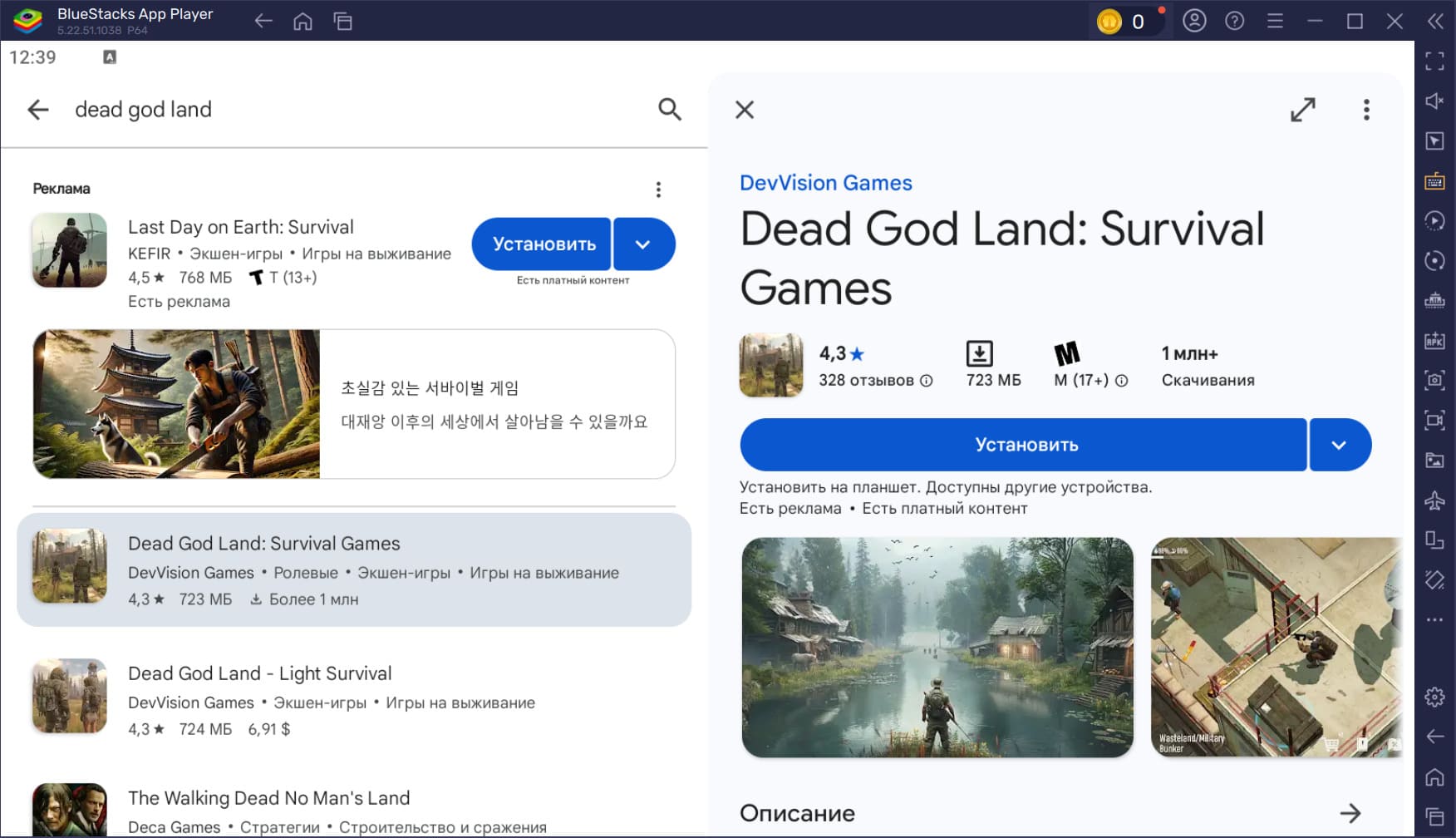
Task: Open the Описание description arrow
Action: click(x=1350, y=813)
